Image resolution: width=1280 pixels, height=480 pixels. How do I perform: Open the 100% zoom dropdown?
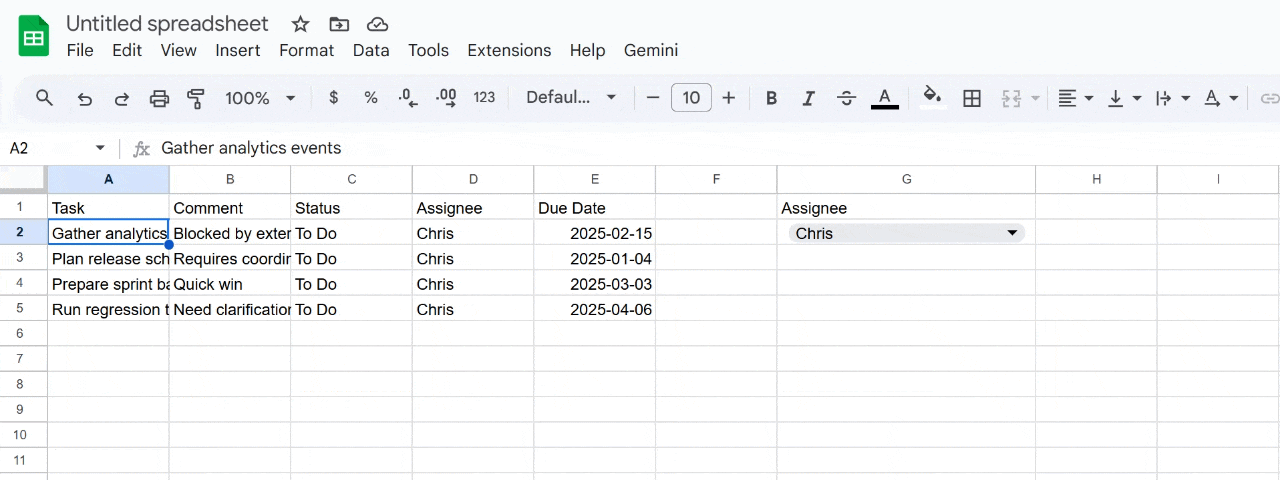pyautogui.click(x=260, y=98)
